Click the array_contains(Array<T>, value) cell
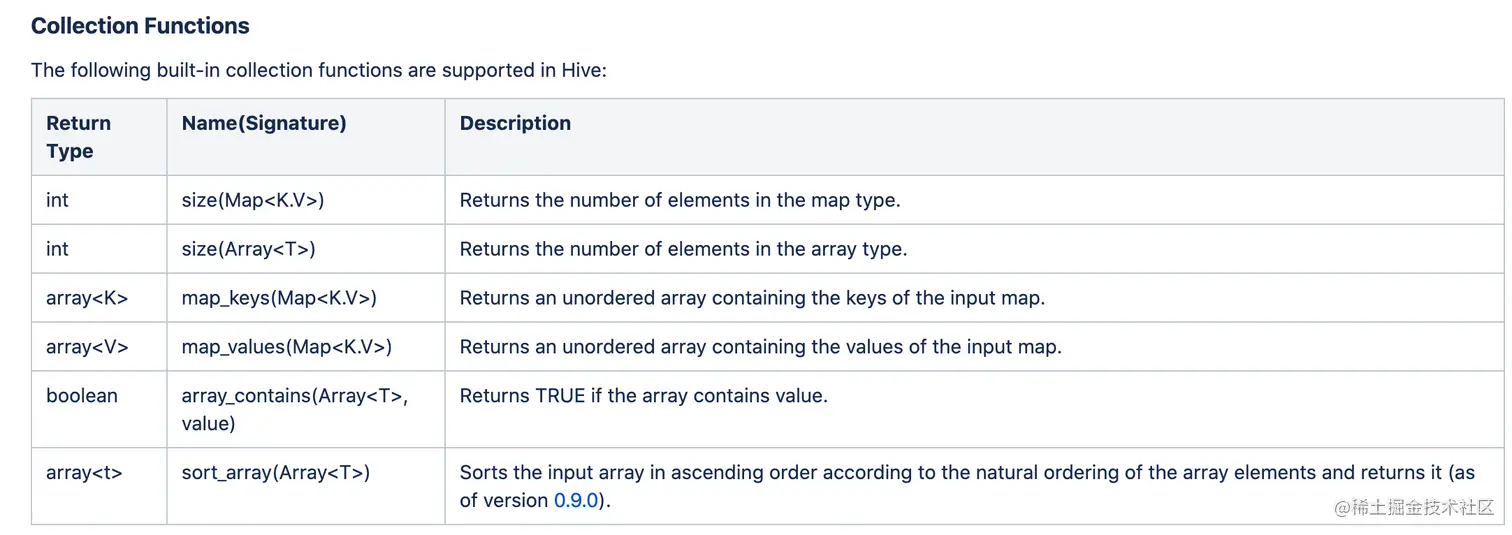Viewport: 1512px width, 535px height. [294, 409]
